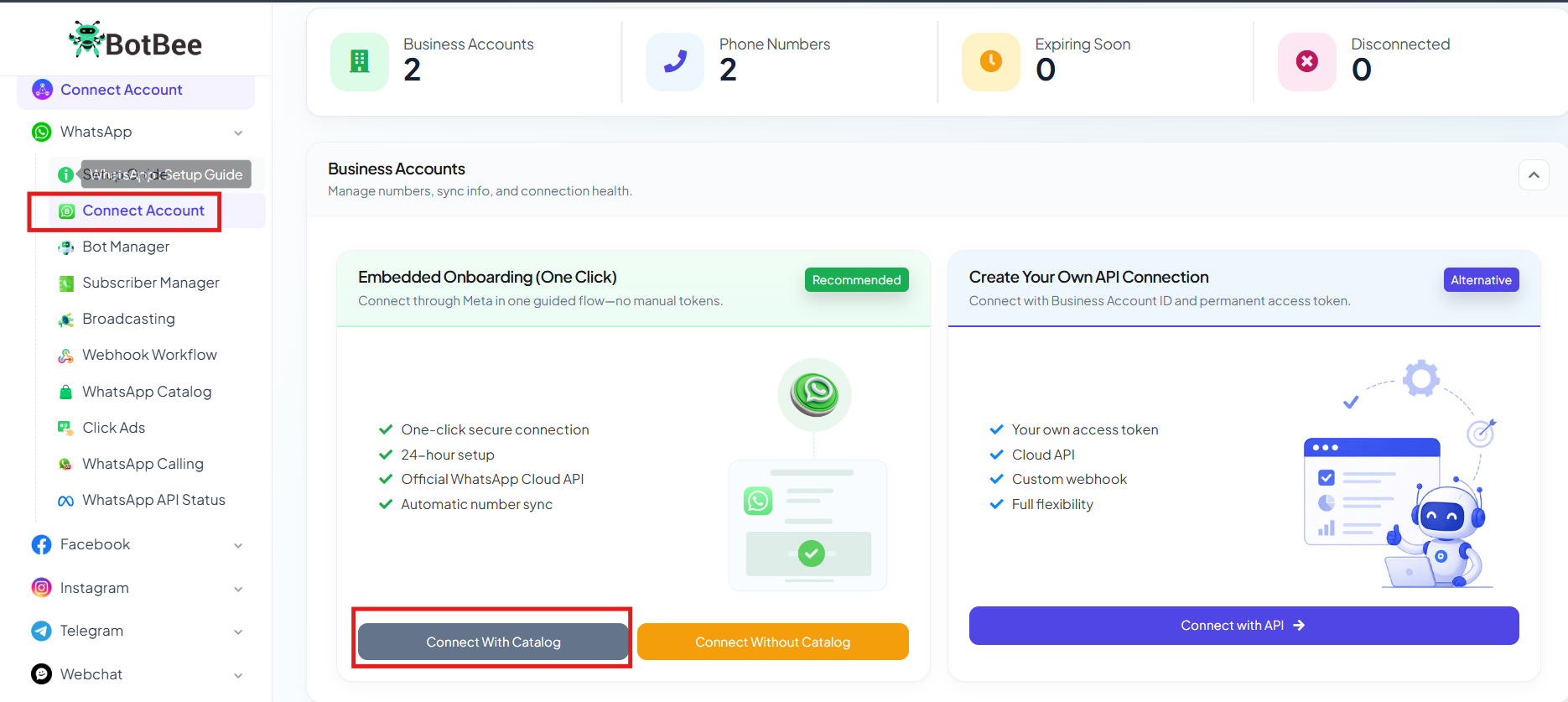Click the Subscriber Manager icon
The height and width of the screenshot is (702, 1568).
[65, 283]
